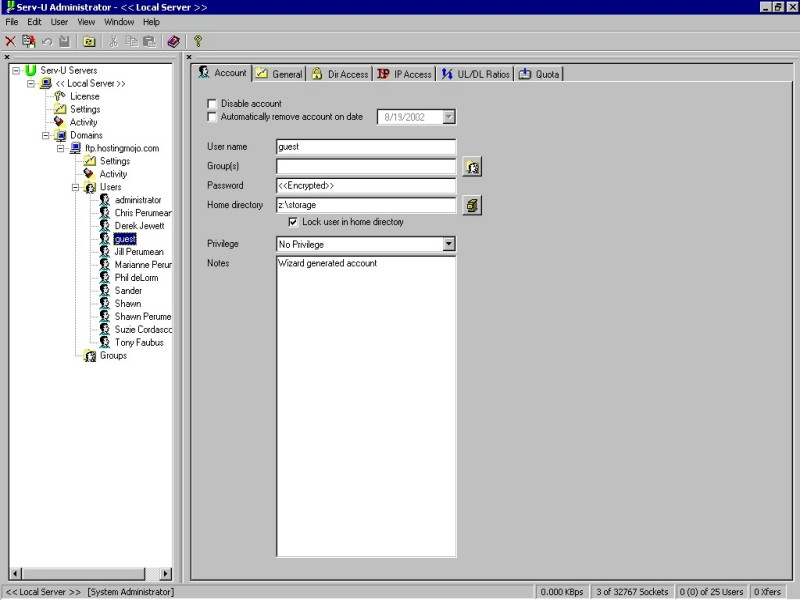The width and height of the screenshot is (800, 600).
Task: Enable the Disable account checkbox
Action: pos(211,104)
